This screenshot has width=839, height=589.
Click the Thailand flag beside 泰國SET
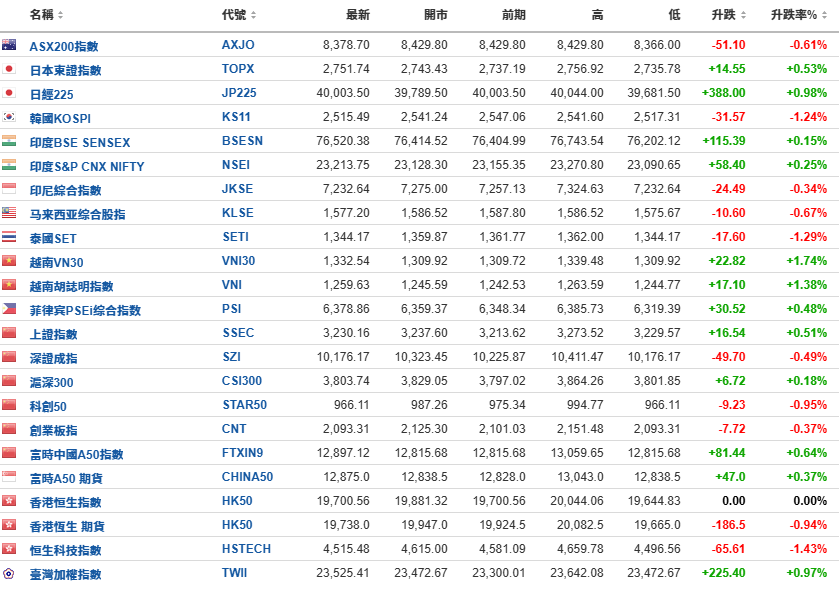click(9, 237)
